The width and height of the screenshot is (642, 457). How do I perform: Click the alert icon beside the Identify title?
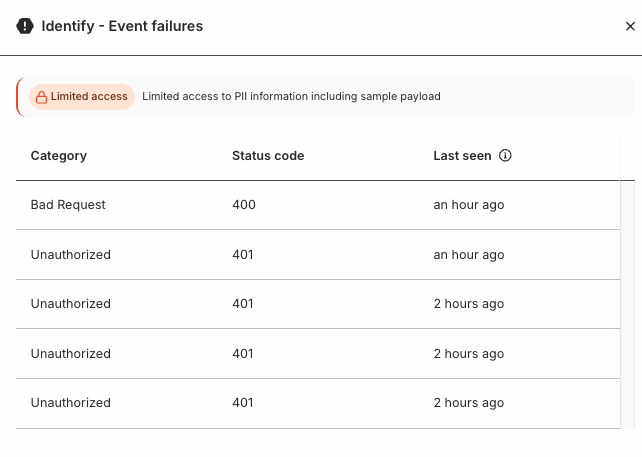point(25,27)
